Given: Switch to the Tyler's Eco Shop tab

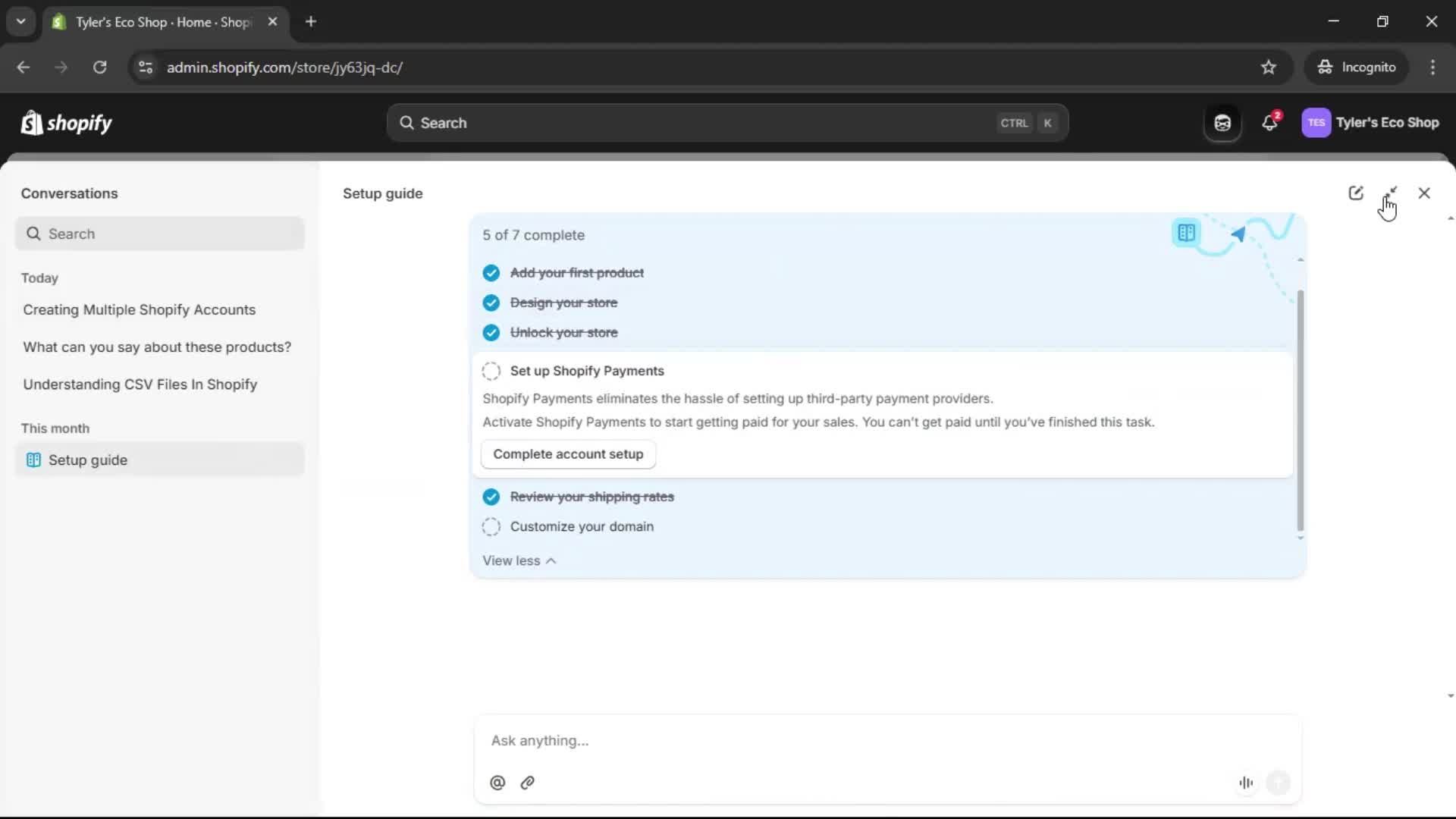Looking at the screenshot, I should click(152, 22).
